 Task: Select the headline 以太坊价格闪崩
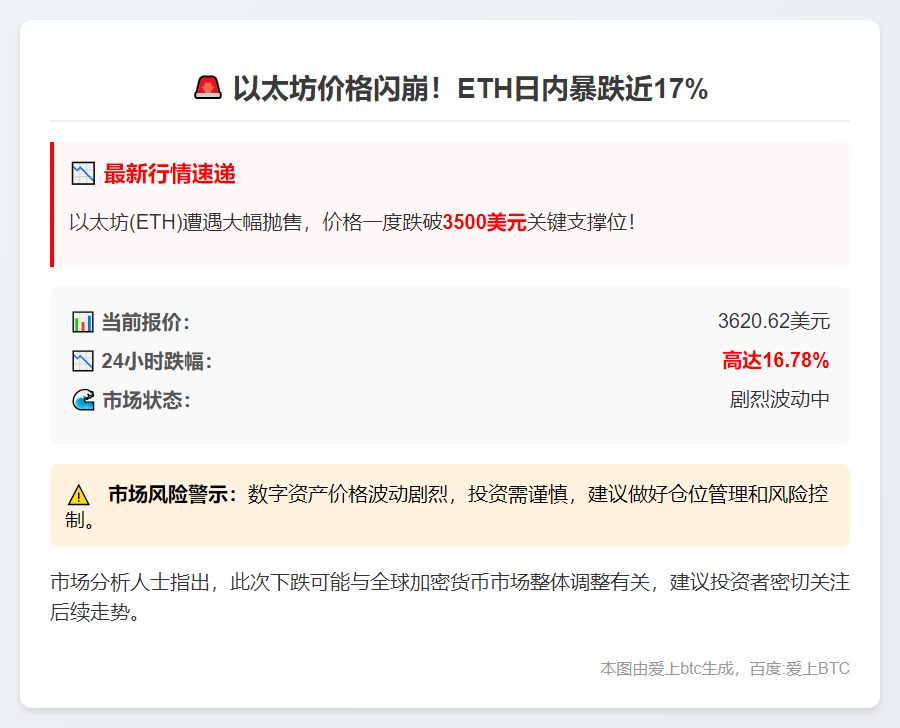[x=470, y=89]
